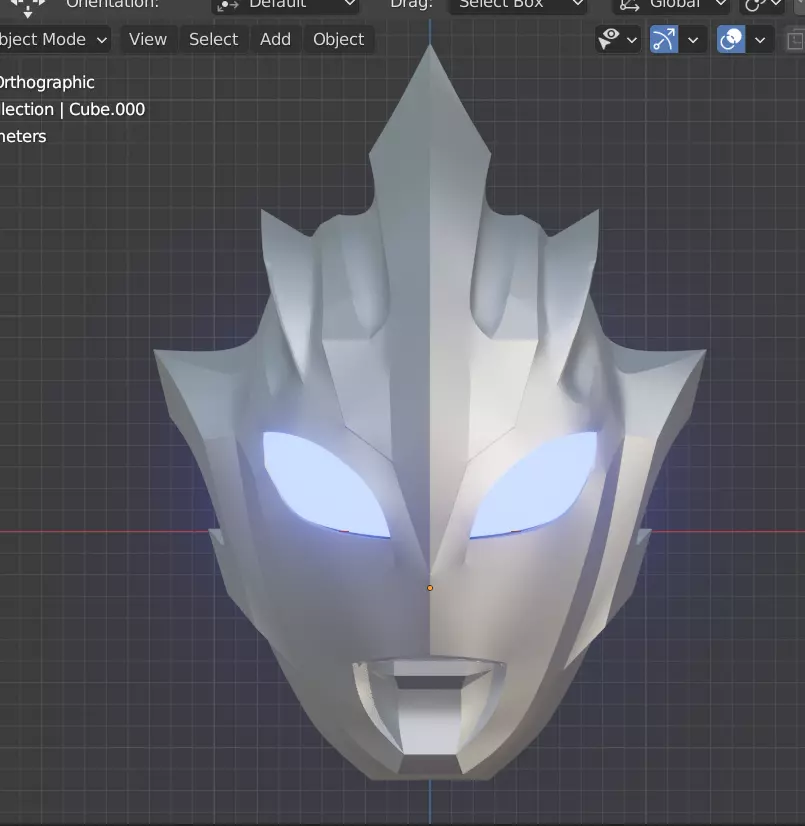This screenshot has height=826, width=805.
Task: Open the View menu
Action: point(148,40)
